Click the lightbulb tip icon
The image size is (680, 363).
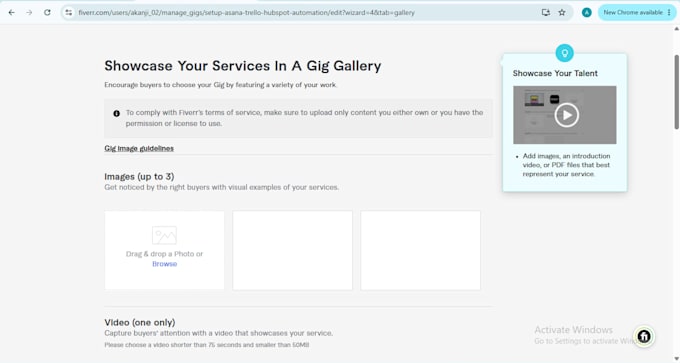[565, 53]
